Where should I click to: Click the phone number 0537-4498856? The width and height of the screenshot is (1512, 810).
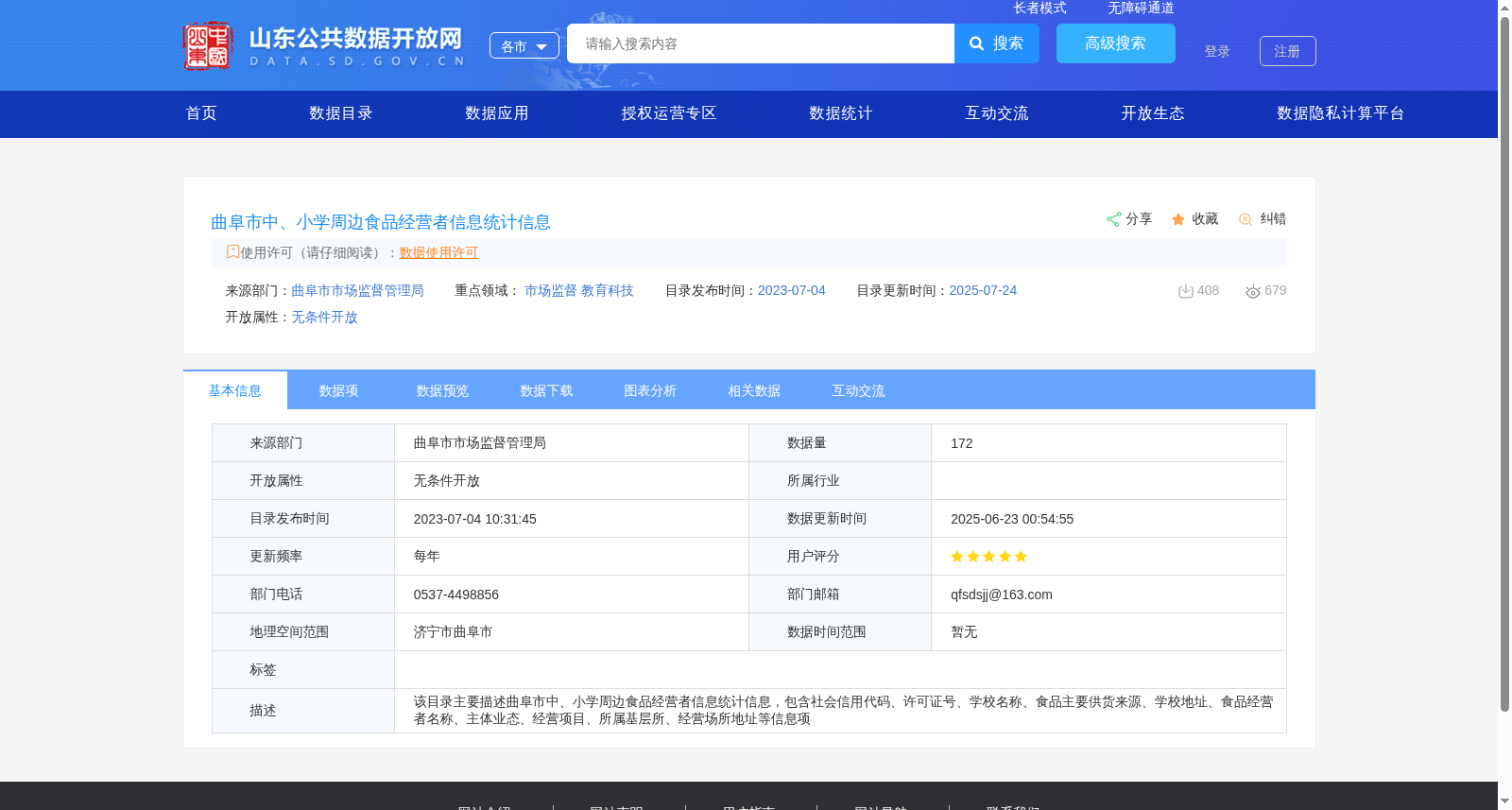(x=456, y=595)
